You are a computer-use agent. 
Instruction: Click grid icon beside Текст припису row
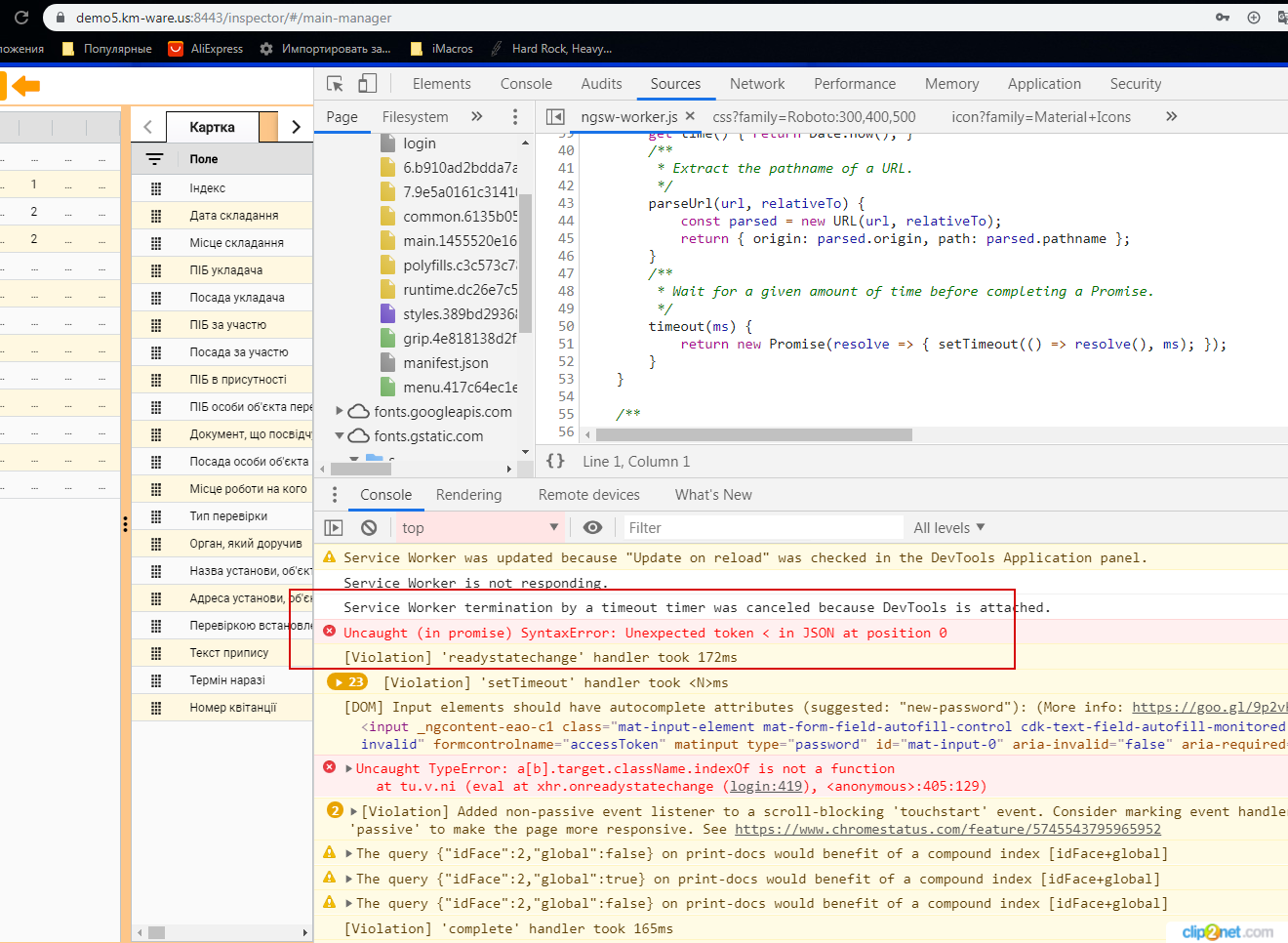tap(156, 653)
